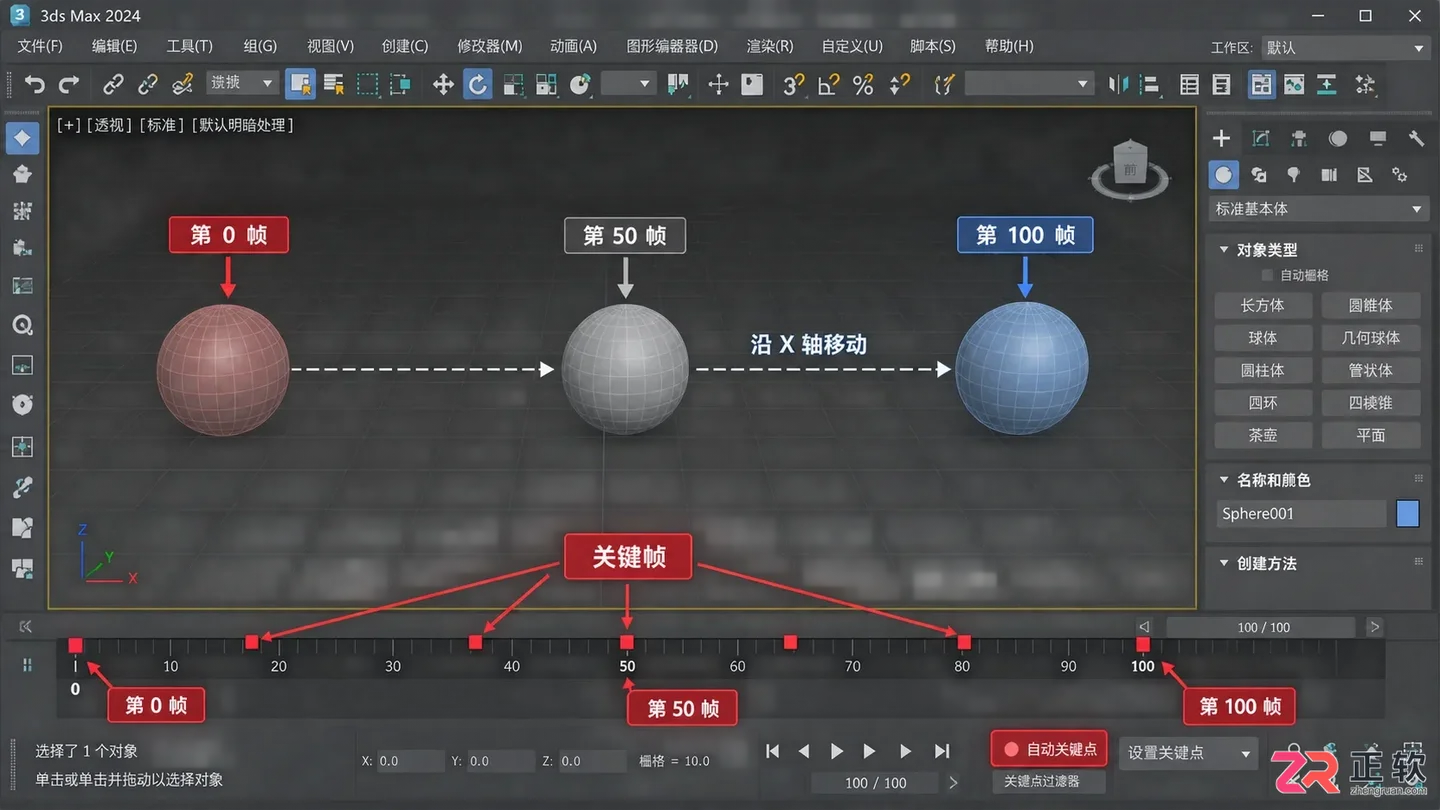This screenshot has width=1440, height=810.
Task: Toggle the Select Object mode button
Action: click(300, 85)
